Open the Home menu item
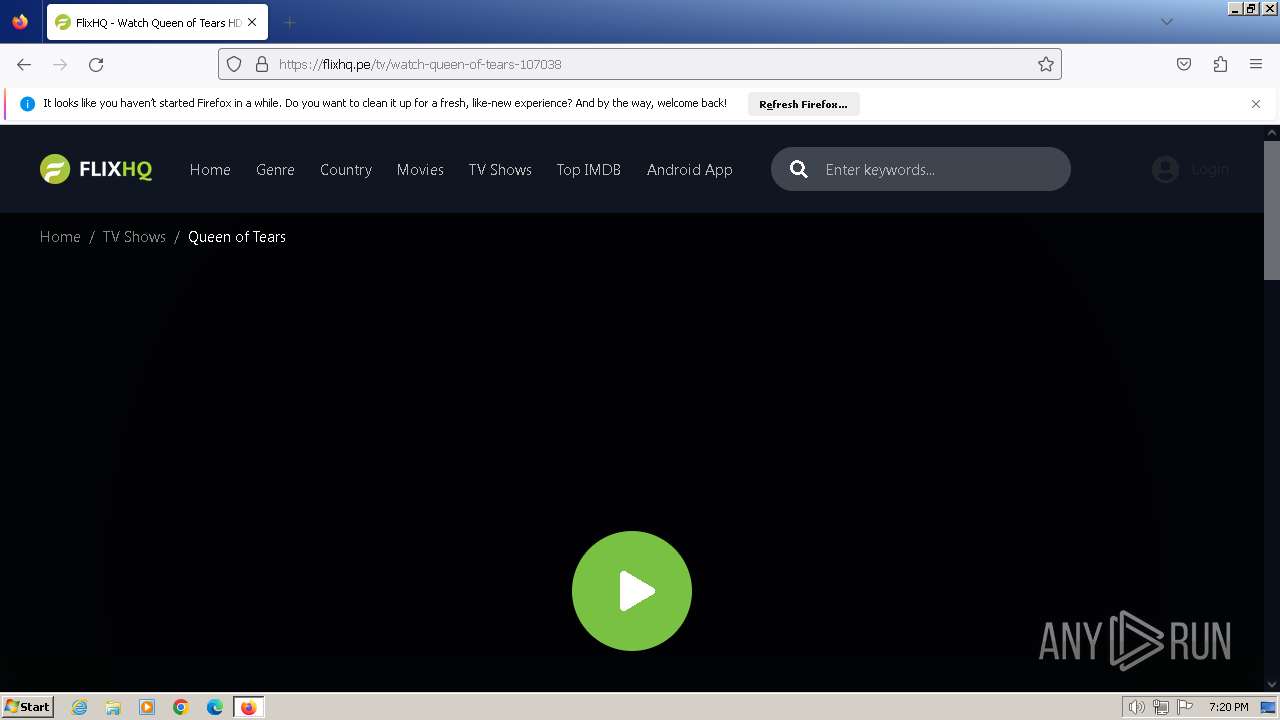Image resolution: width=1280 pixels, height=720 pixels. (x=210, y=170)
